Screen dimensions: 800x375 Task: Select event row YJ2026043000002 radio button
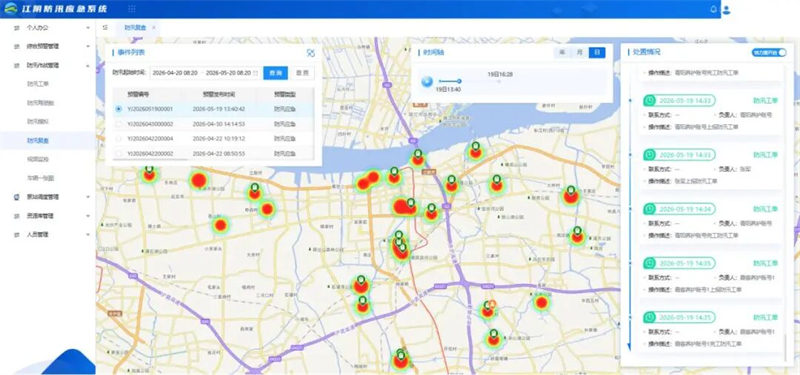pos(119,124)
